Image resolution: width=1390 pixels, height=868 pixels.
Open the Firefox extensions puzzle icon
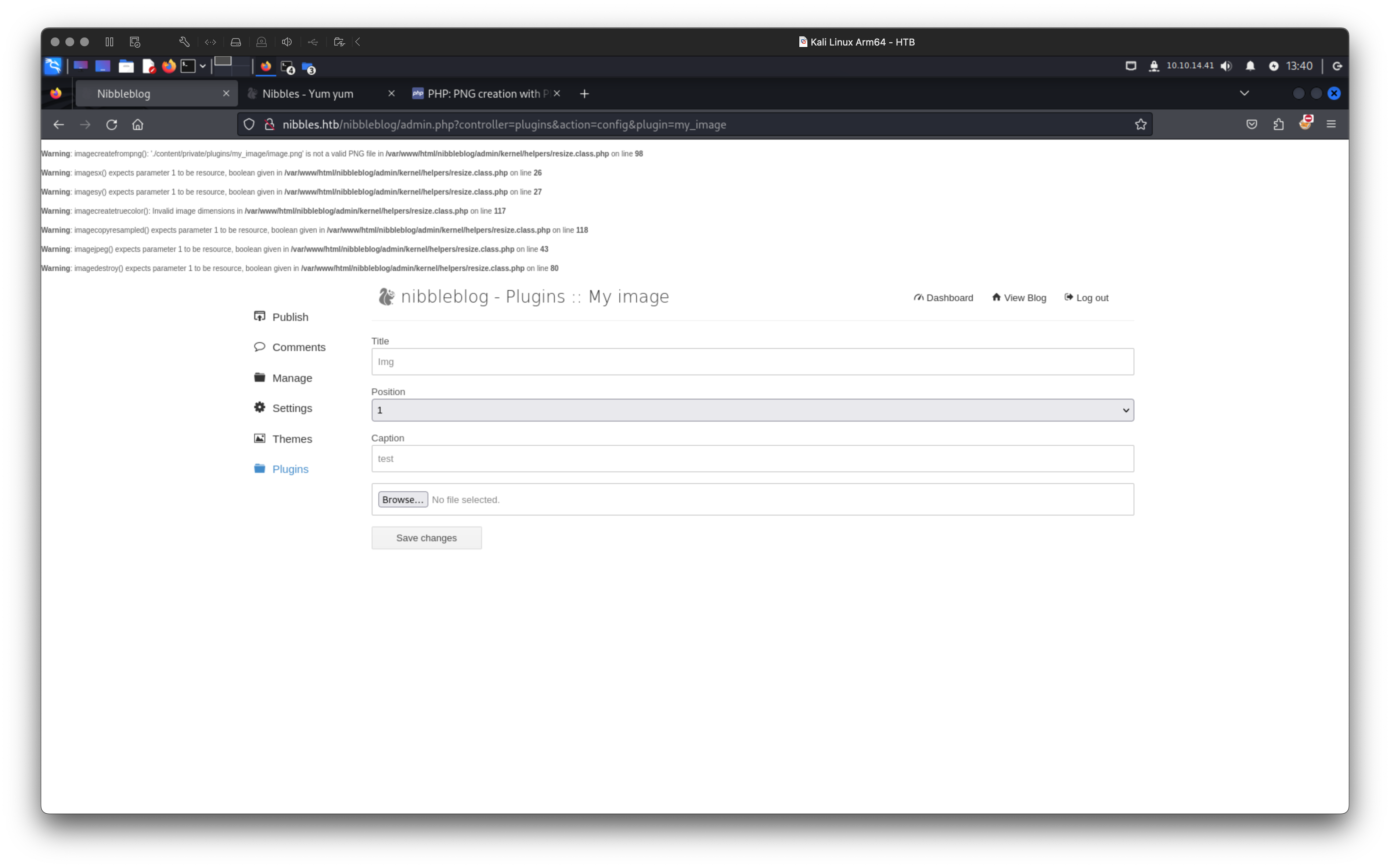pos(1278,124)
